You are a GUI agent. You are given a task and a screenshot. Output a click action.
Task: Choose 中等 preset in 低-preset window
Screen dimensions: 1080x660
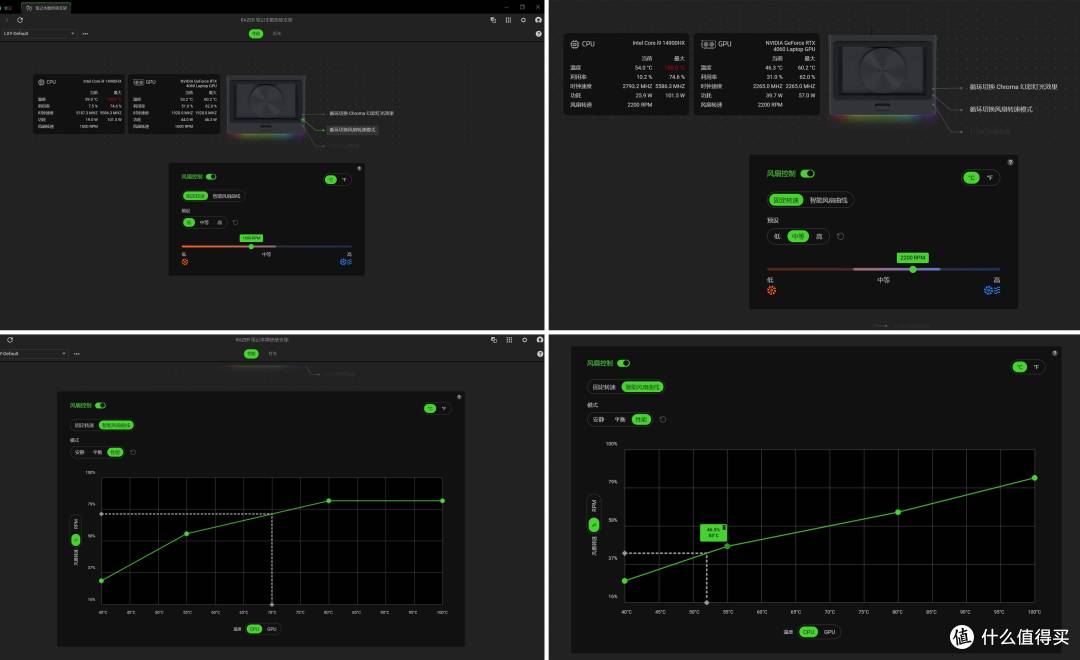pos(205,223)
